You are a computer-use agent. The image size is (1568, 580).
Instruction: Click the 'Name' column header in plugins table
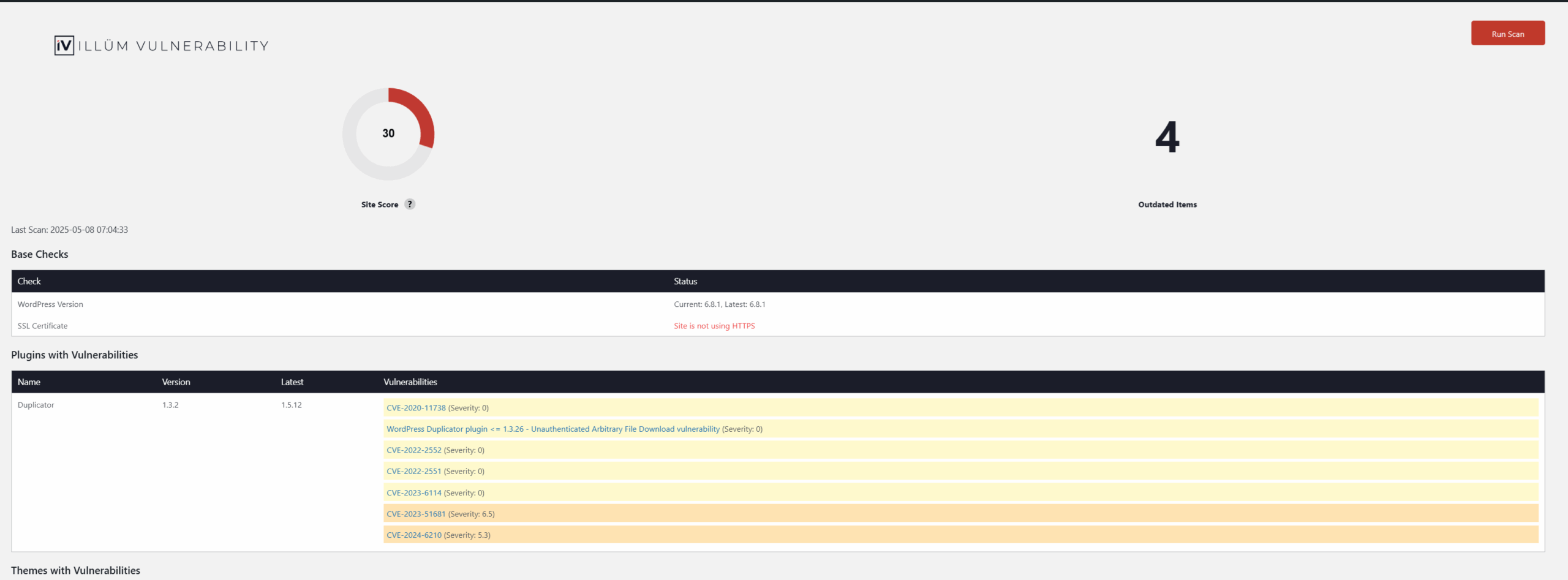[29, 382]
